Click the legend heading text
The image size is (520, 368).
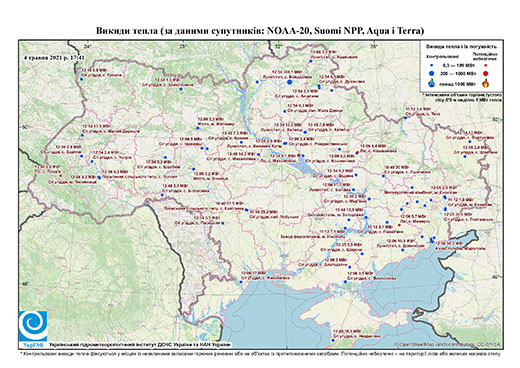pyautogui.click(x=462, y=46)
